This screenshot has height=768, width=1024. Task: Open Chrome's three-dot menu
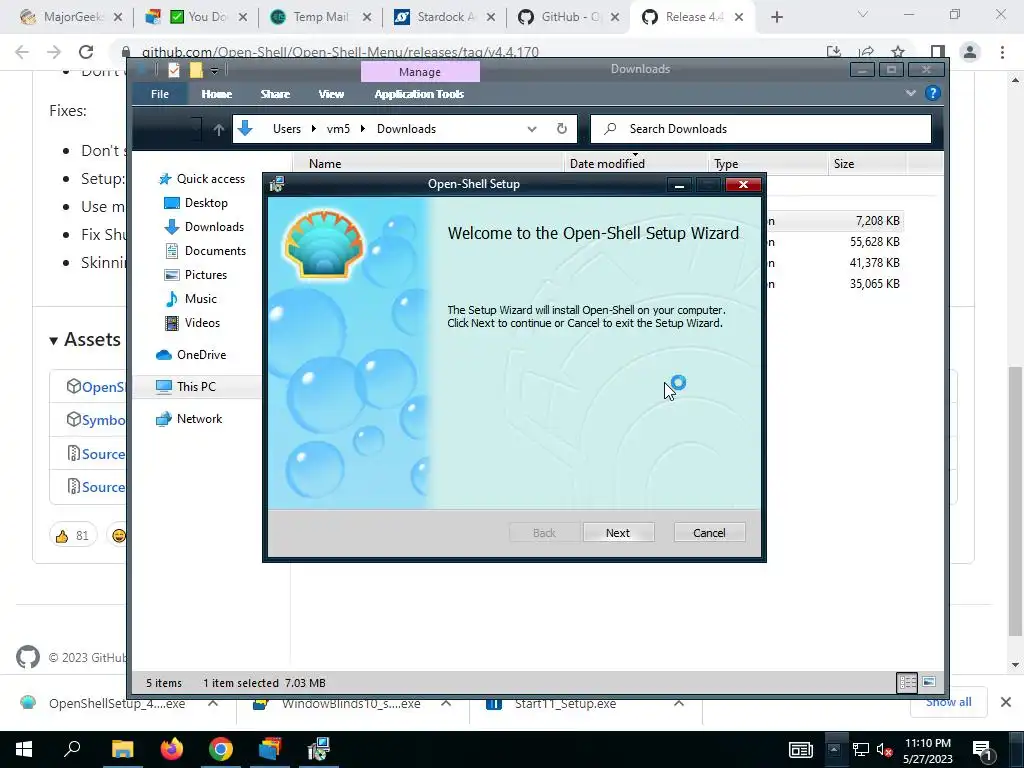[1002, 52]
